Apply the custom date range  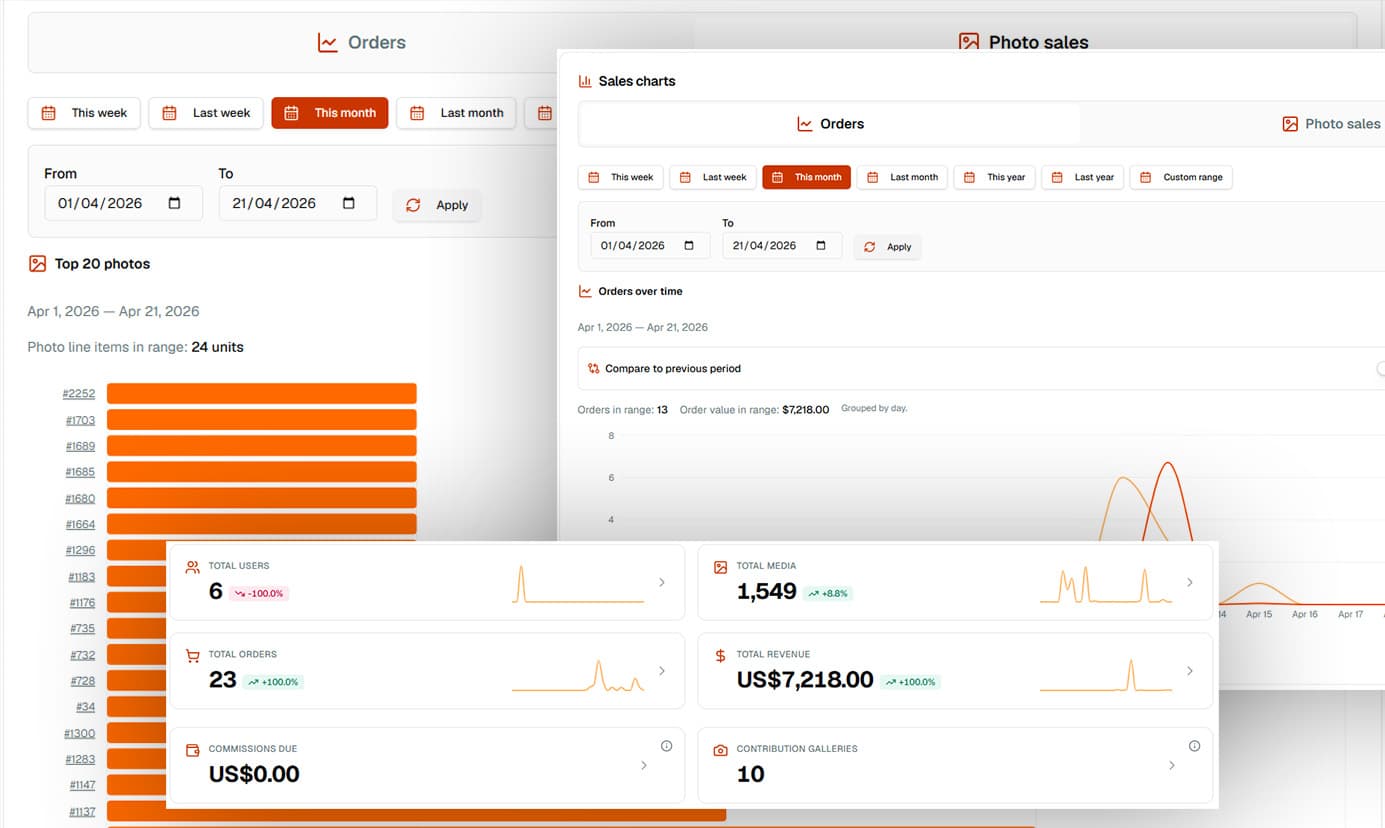click(889, 247)
